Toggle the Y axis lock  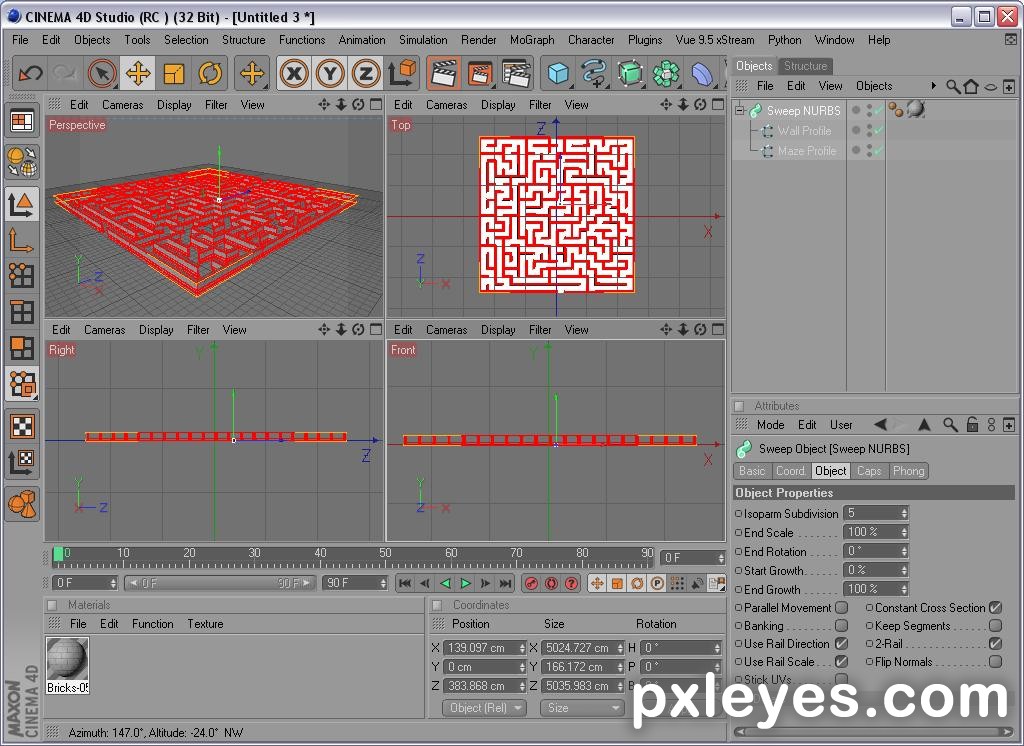tap(330, 73)
